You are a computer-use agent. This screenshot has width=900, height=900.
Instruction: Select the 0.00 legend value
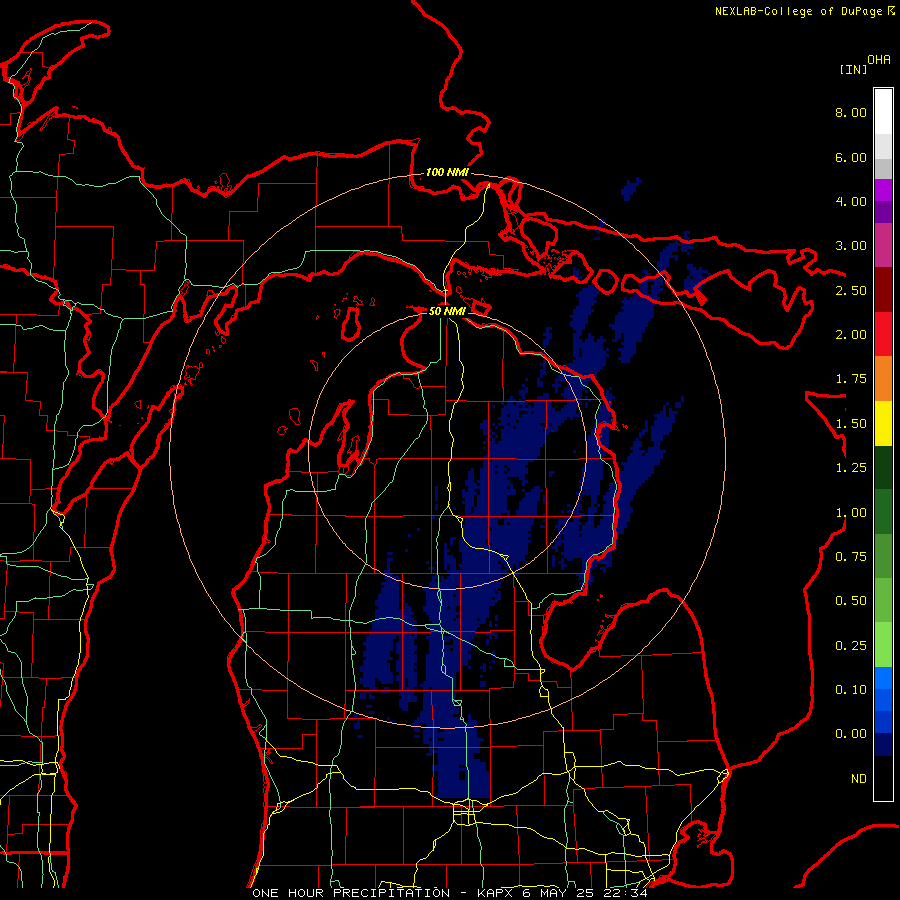[851, 734]
